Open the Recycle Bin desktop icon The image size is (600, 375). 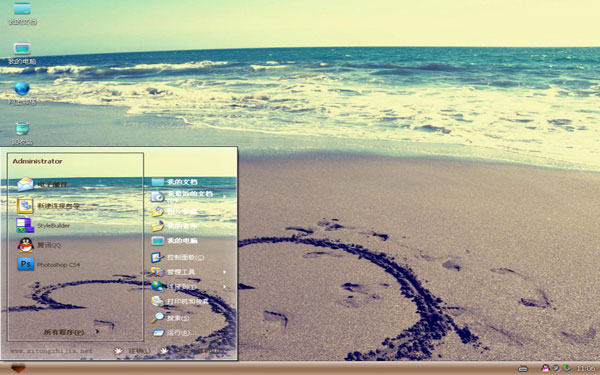(22, 133)
